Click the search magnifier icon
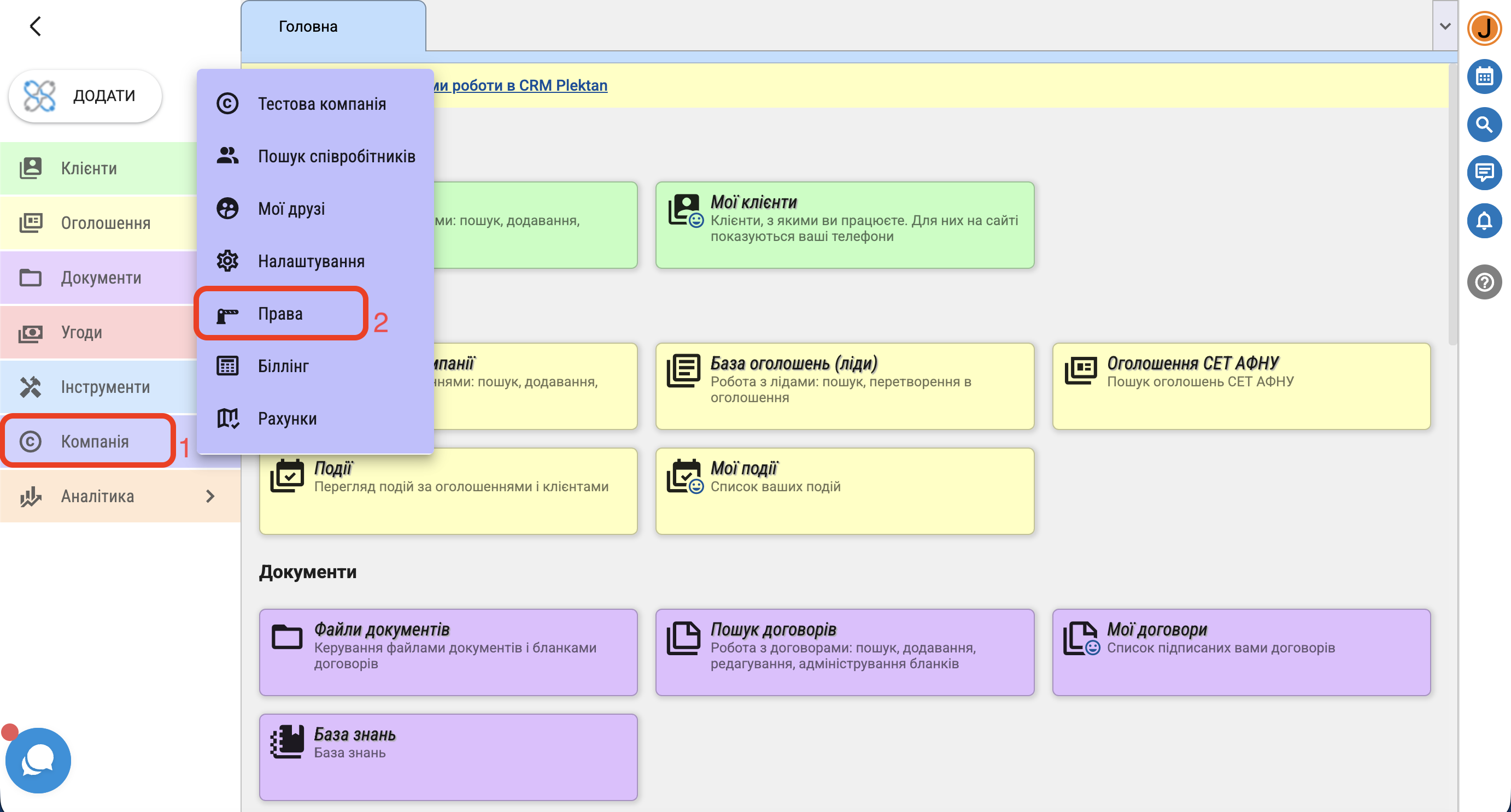The width and height of the screenshot is (1511, 812). pyautogui.click(x=1484, y=124)
